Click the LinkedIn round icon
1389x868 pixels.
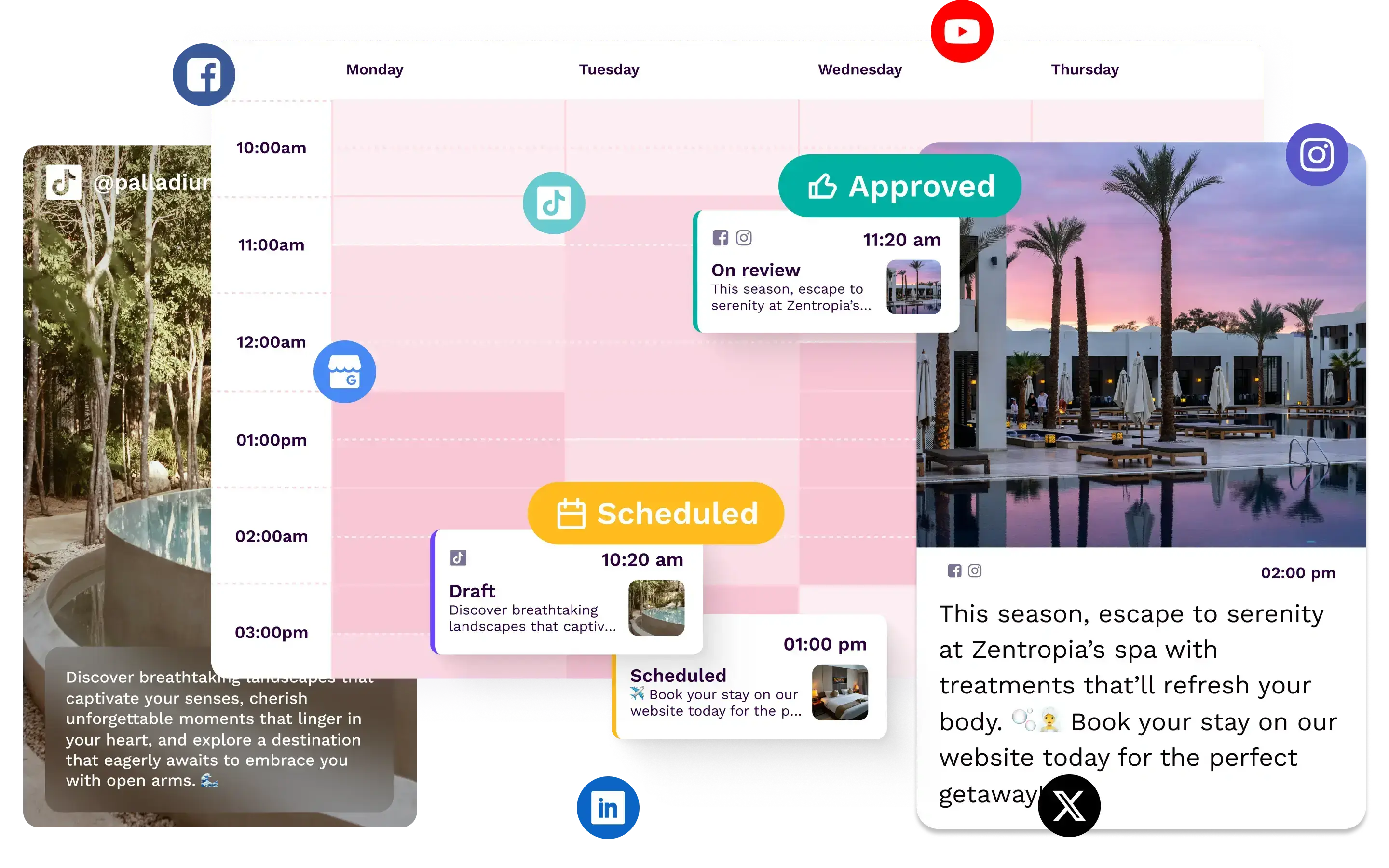pos(608,808)
